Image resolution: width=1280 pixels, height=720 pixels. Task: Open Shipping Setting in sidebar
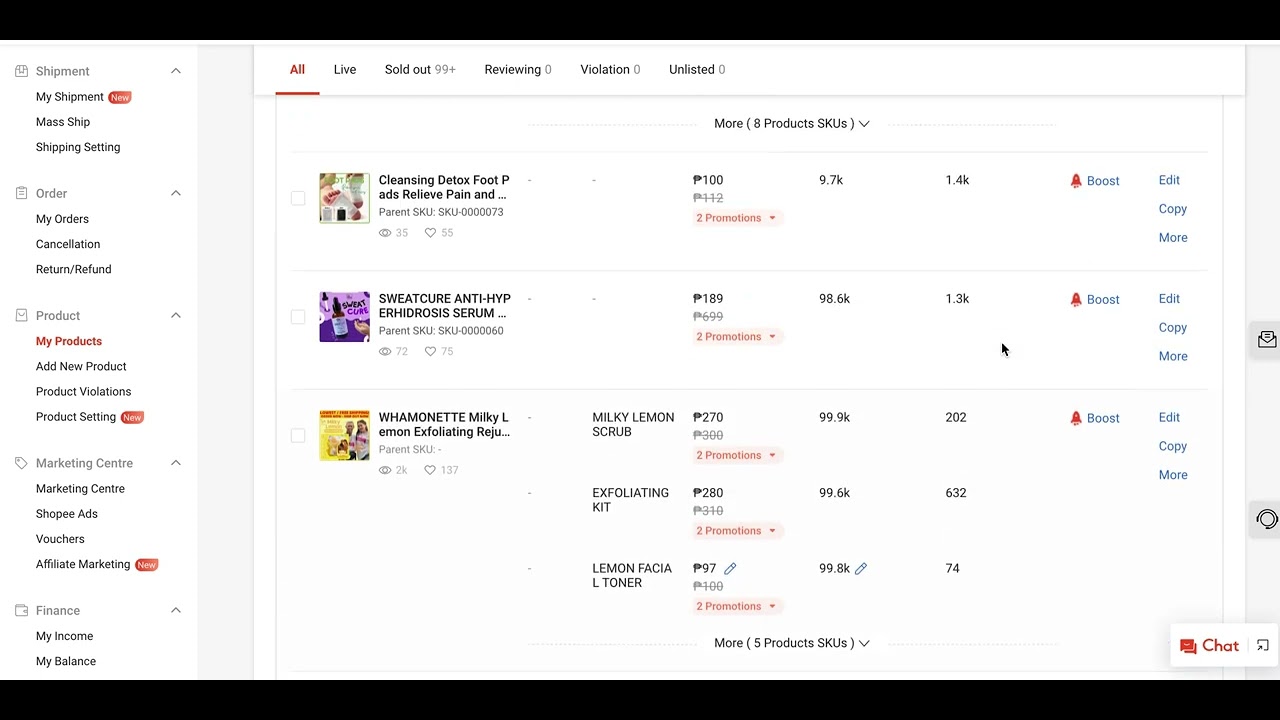point(78,147)
